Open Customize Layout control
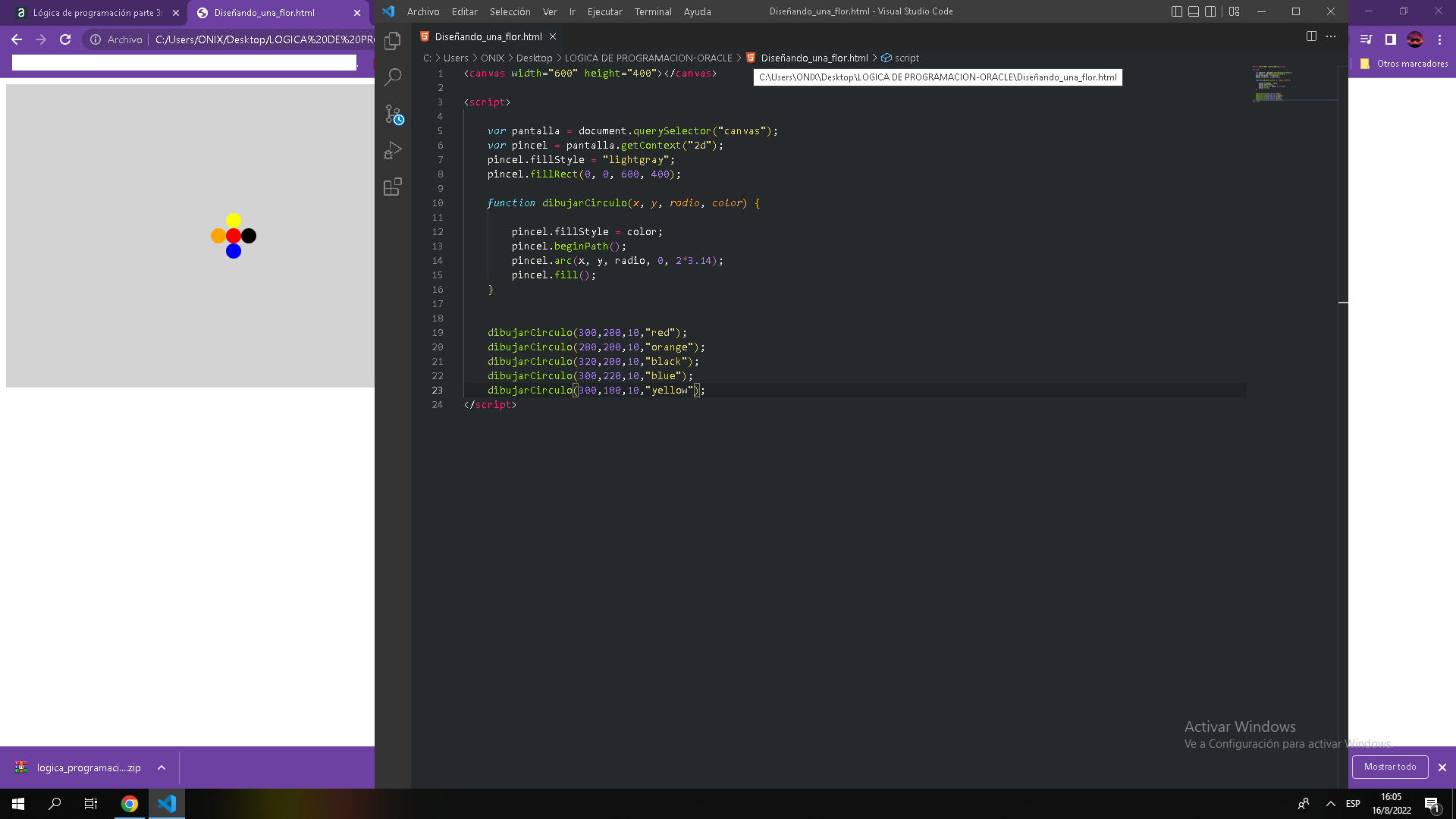 [1235, 11]
